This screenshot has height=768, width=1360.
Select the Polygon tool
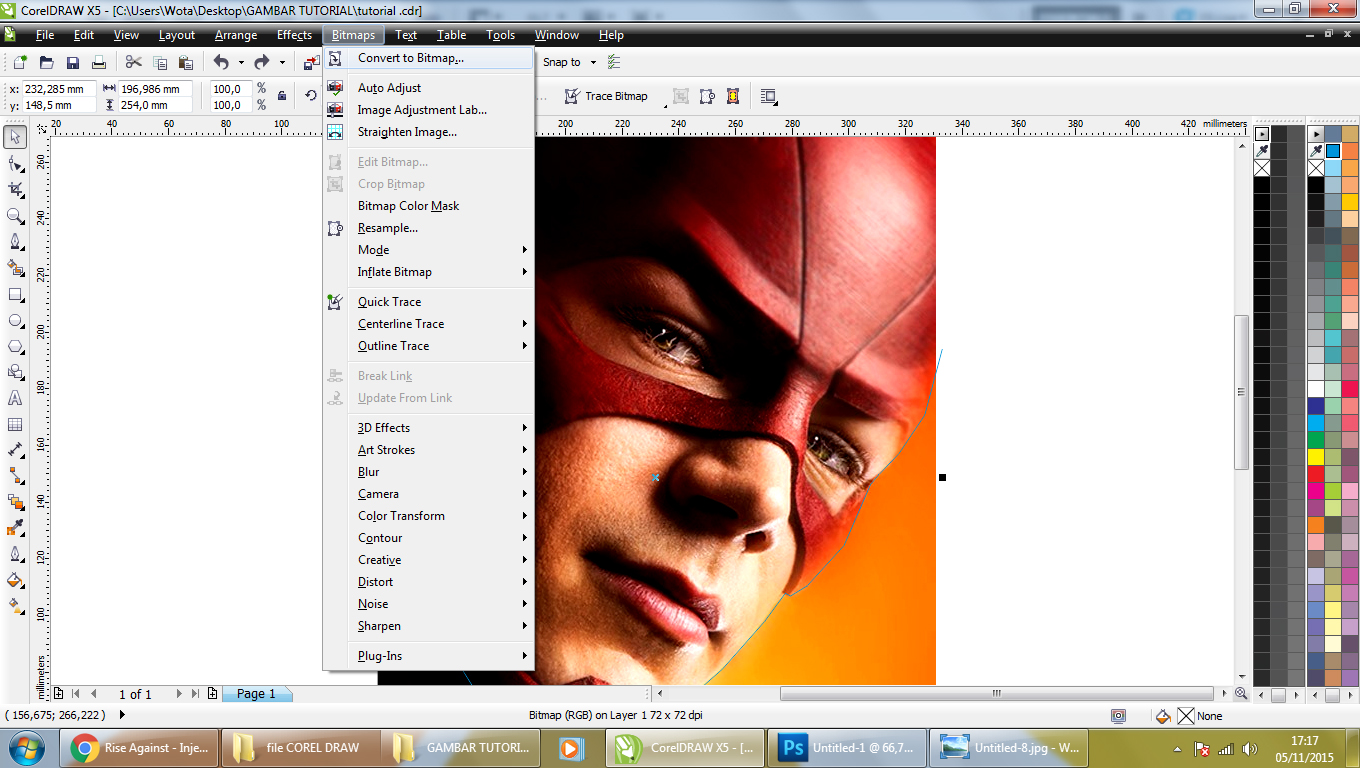tap(15, 347)
